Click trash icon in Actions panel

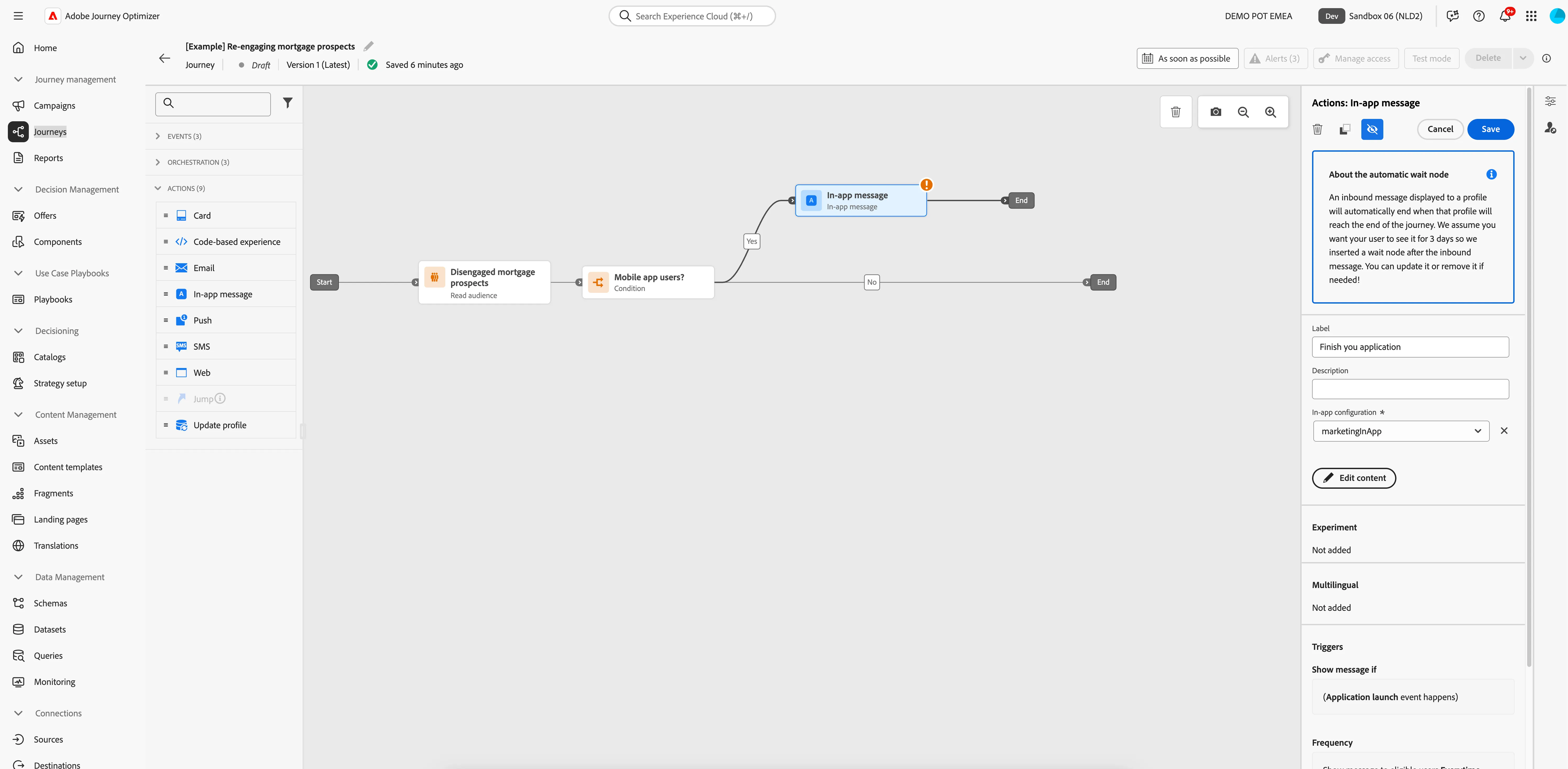click(1317, 129)
